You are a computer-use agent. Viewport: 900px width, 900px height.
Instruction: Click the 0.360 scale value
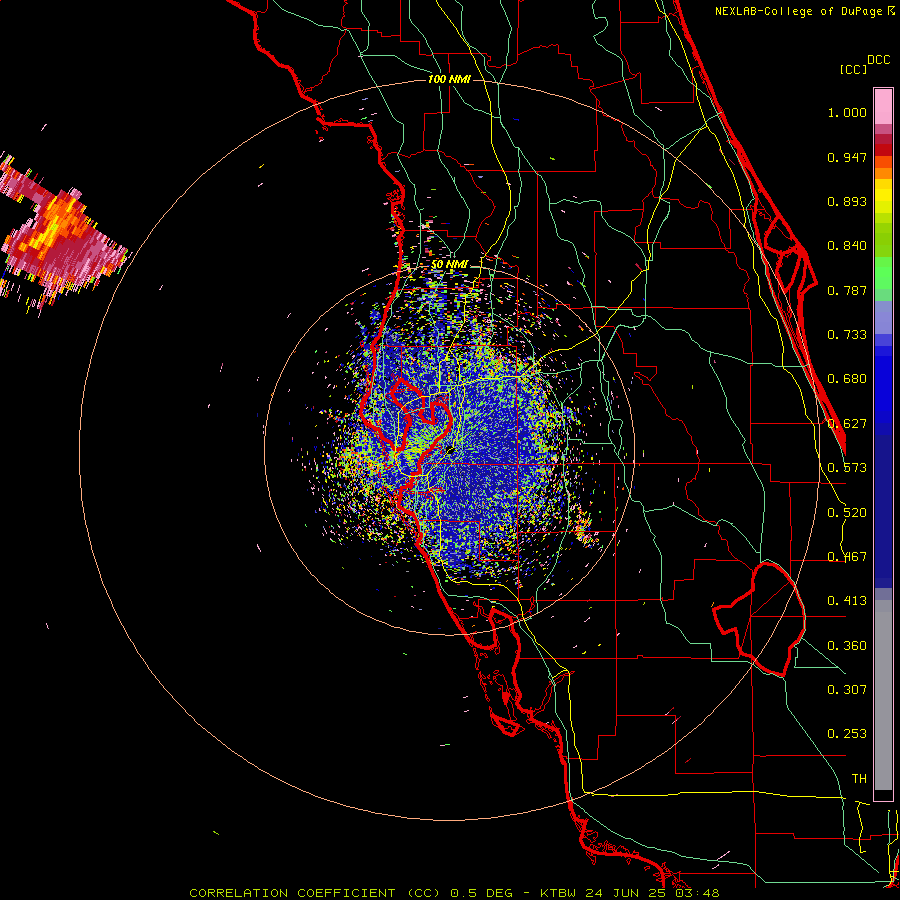coord(847,646)
